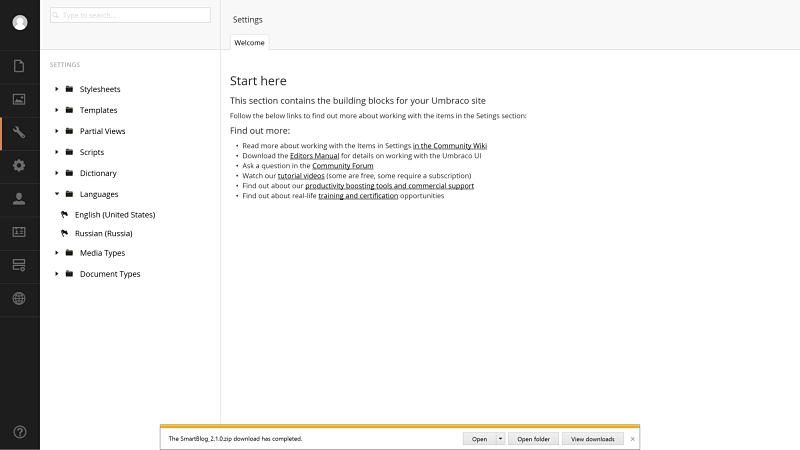Collapse the Languages tree node arrow

[x=57, y=194]
